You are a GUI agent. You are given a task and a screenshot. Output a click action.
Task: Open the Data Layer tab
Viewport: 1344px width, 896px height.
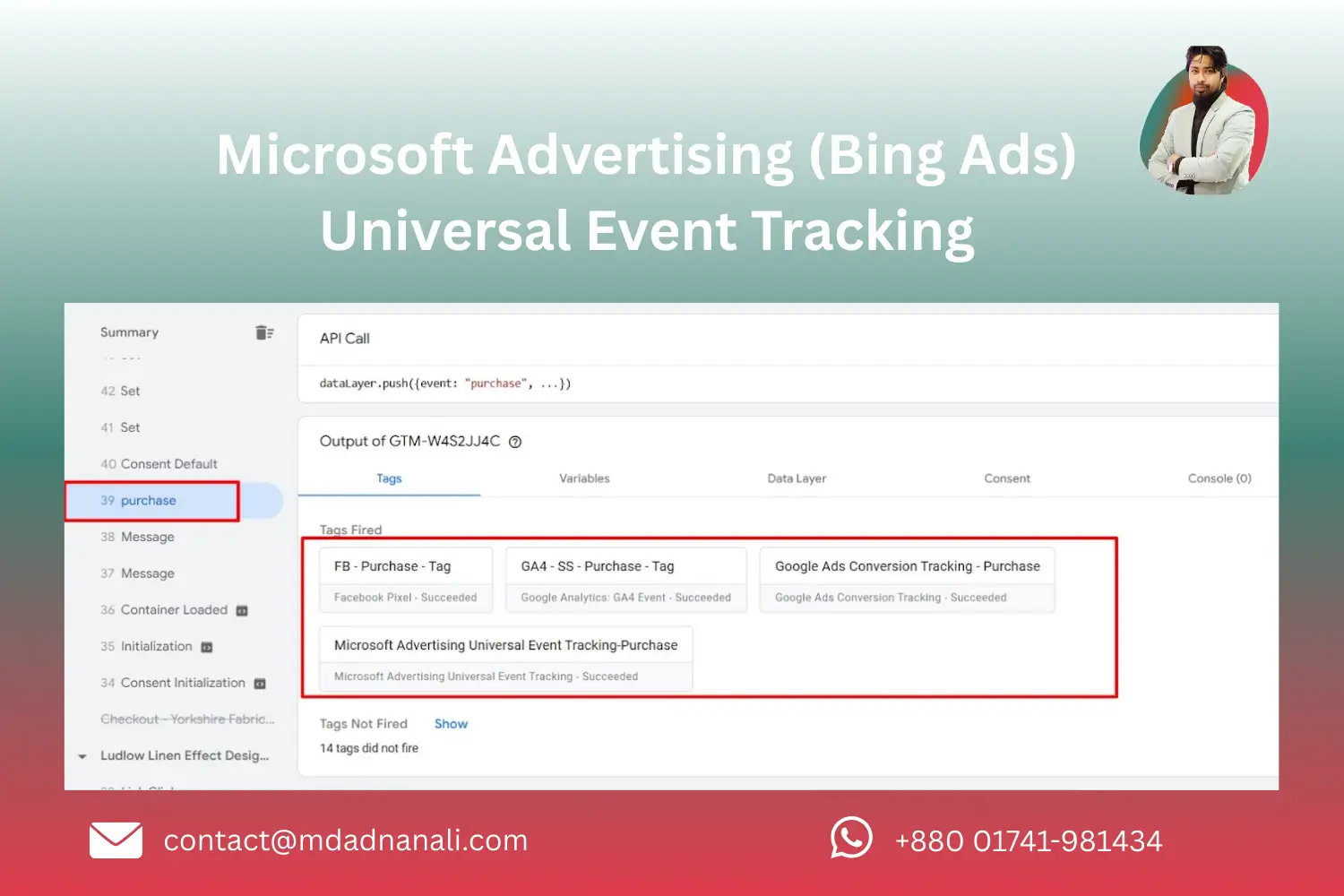796,478
